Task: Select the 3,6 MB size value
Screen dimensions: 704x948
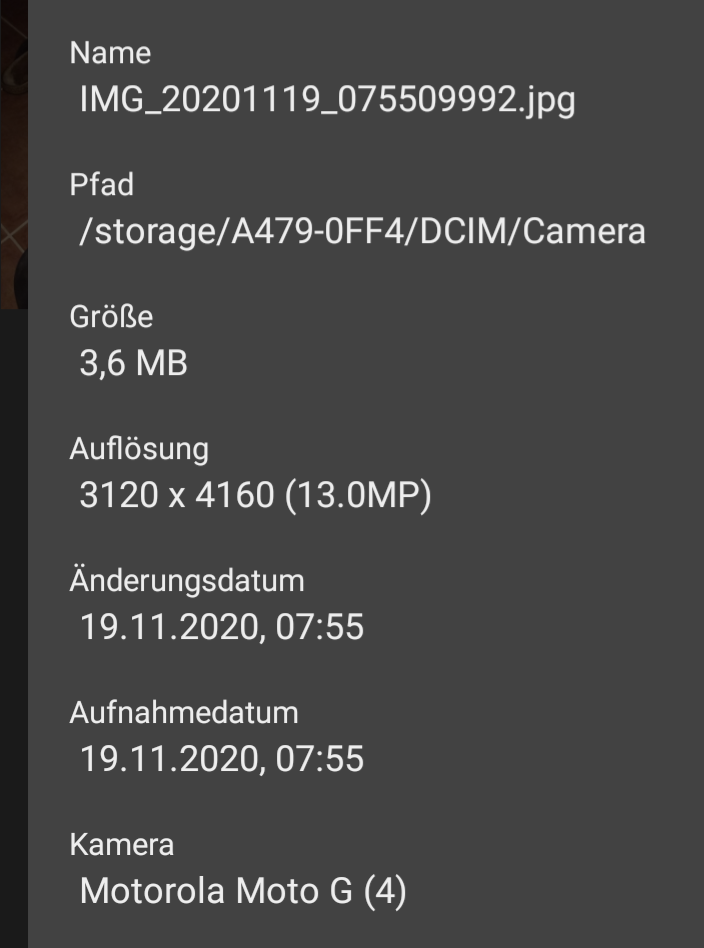Action: [134, 363]
